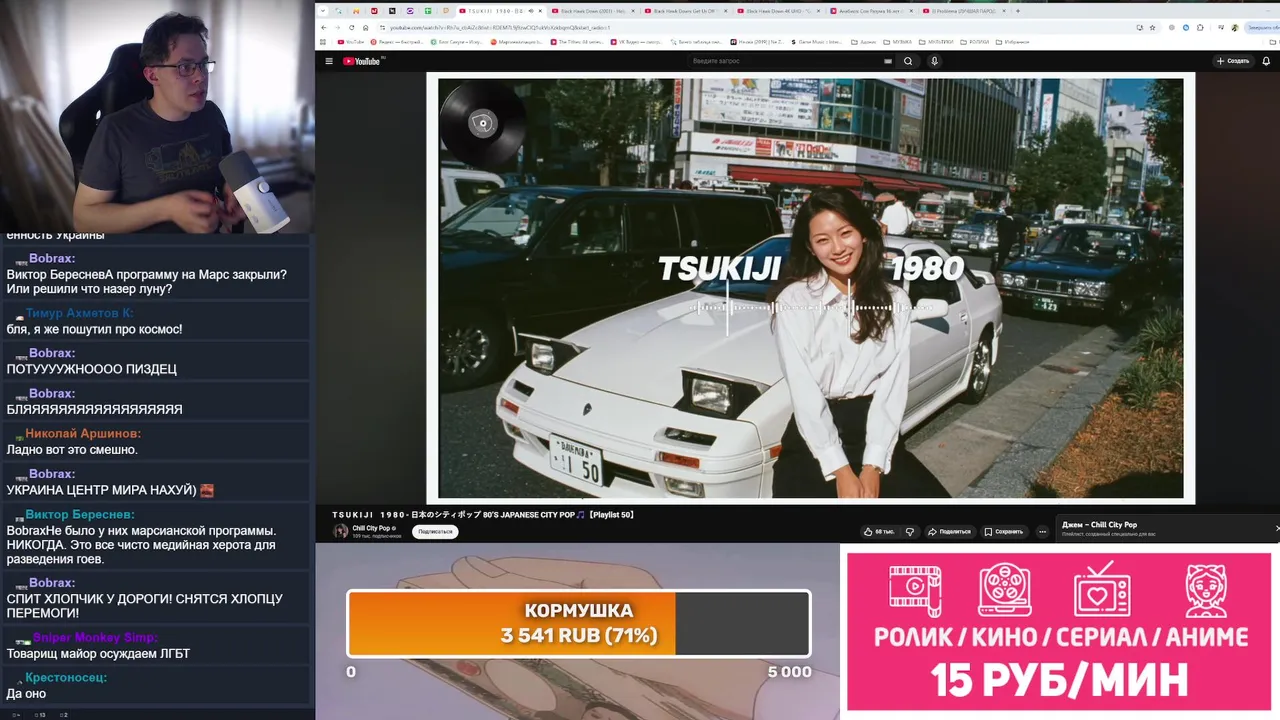Open the tab search dropdown arrow
The image size is (1280, 720).
(x=322, y=11)
